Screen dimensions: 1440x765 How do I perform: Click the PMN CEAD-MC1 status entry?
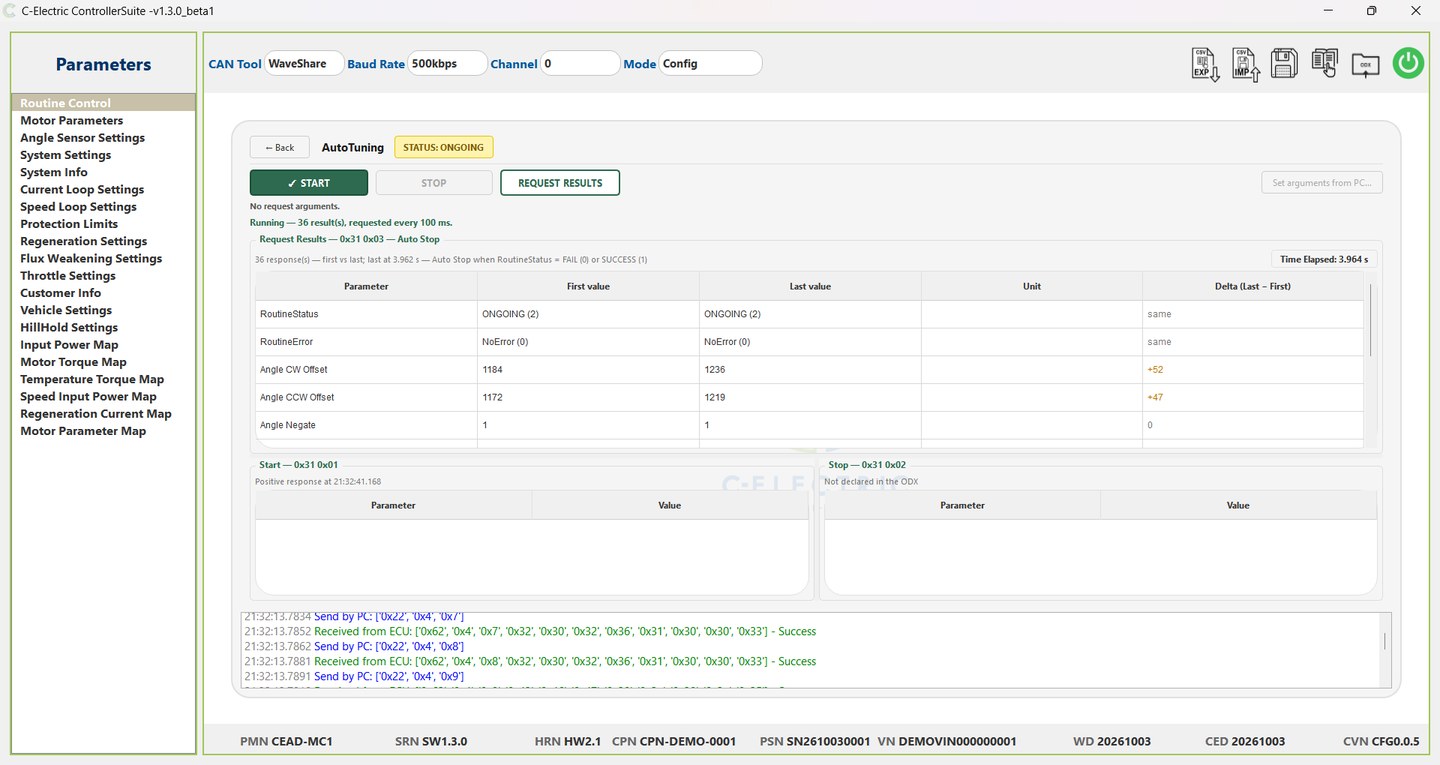click(x=287, y=742)
